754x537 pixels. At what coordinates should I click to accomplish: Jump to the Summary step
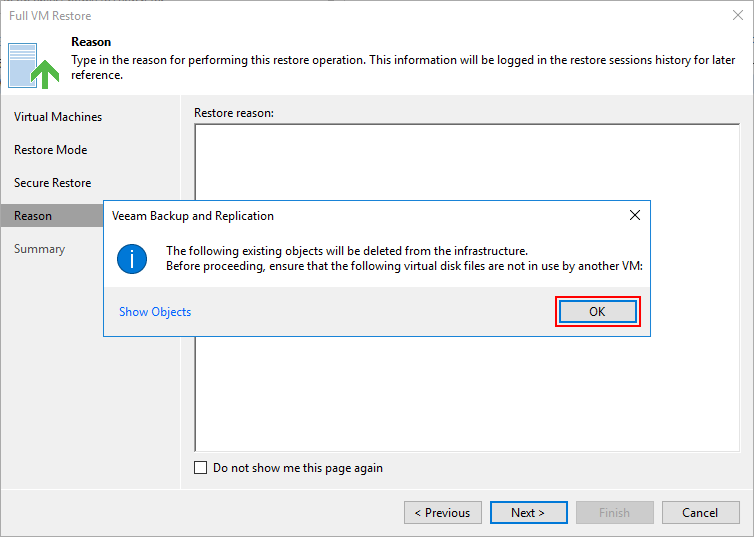tap(39, 249)
